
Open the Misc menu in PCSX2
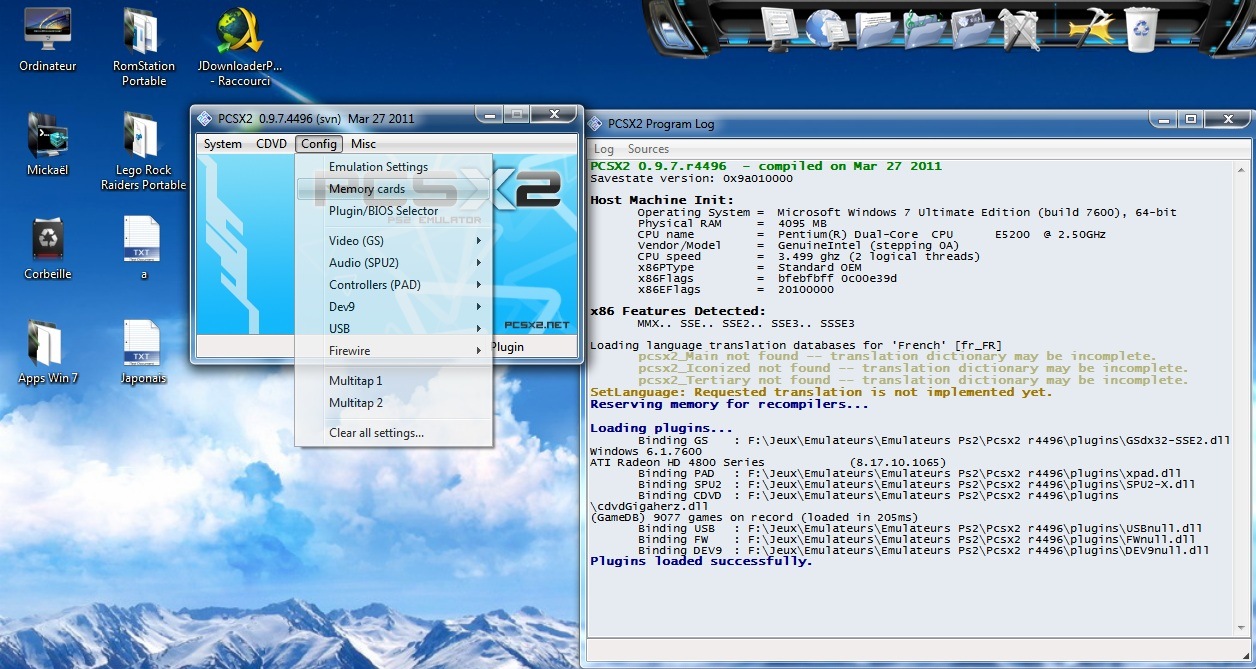[363, 144]
